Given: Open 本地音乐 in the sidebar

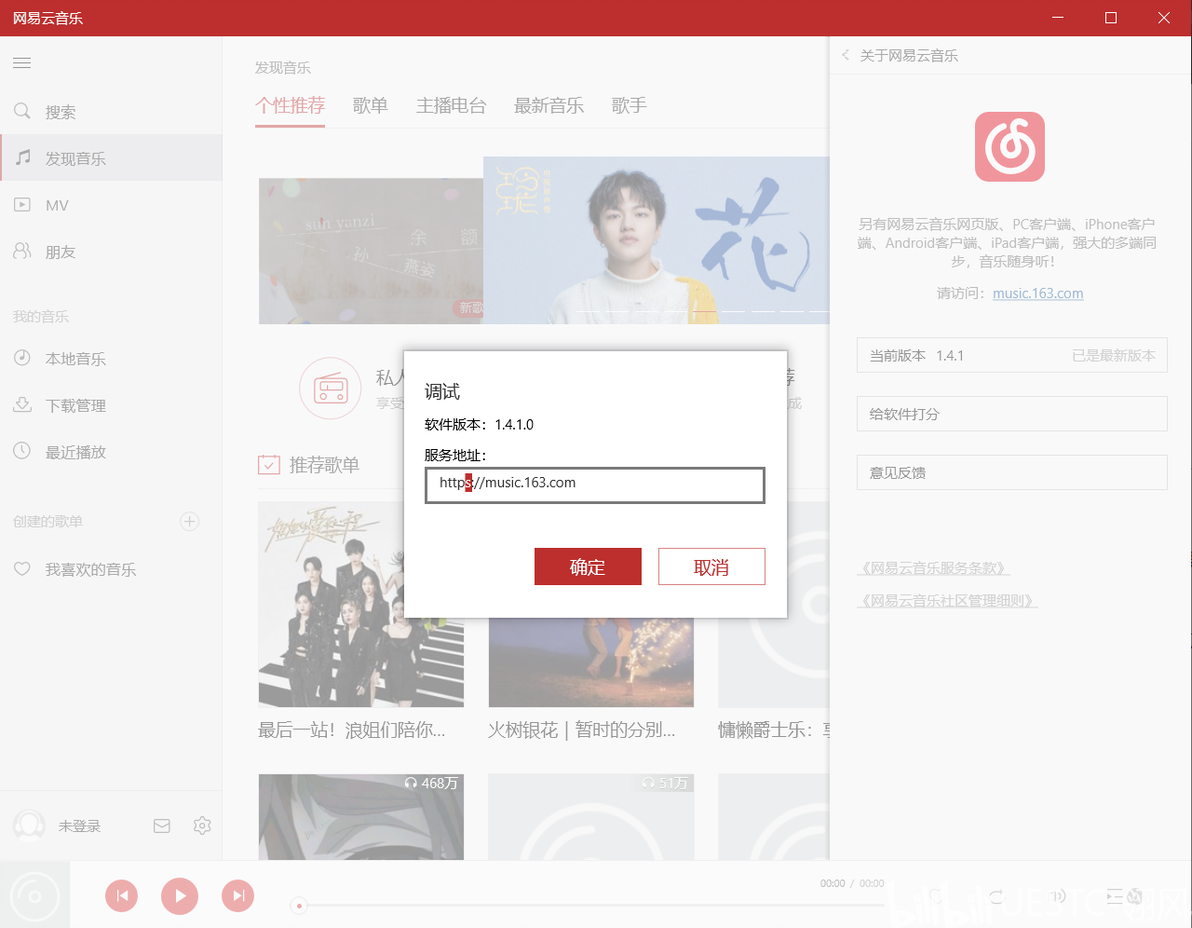Looking at the screenshot, I should (111, 358).
